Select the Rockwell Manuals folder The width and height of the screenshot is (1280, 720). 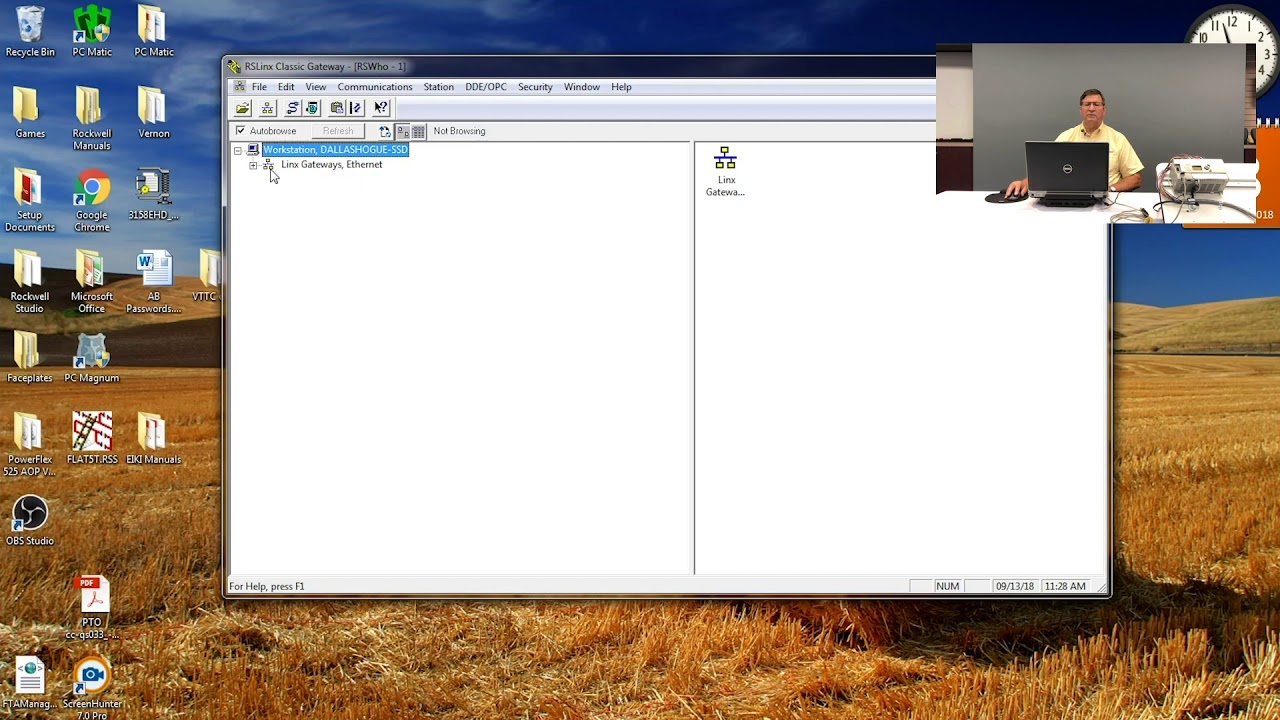[x=92, y=119]
